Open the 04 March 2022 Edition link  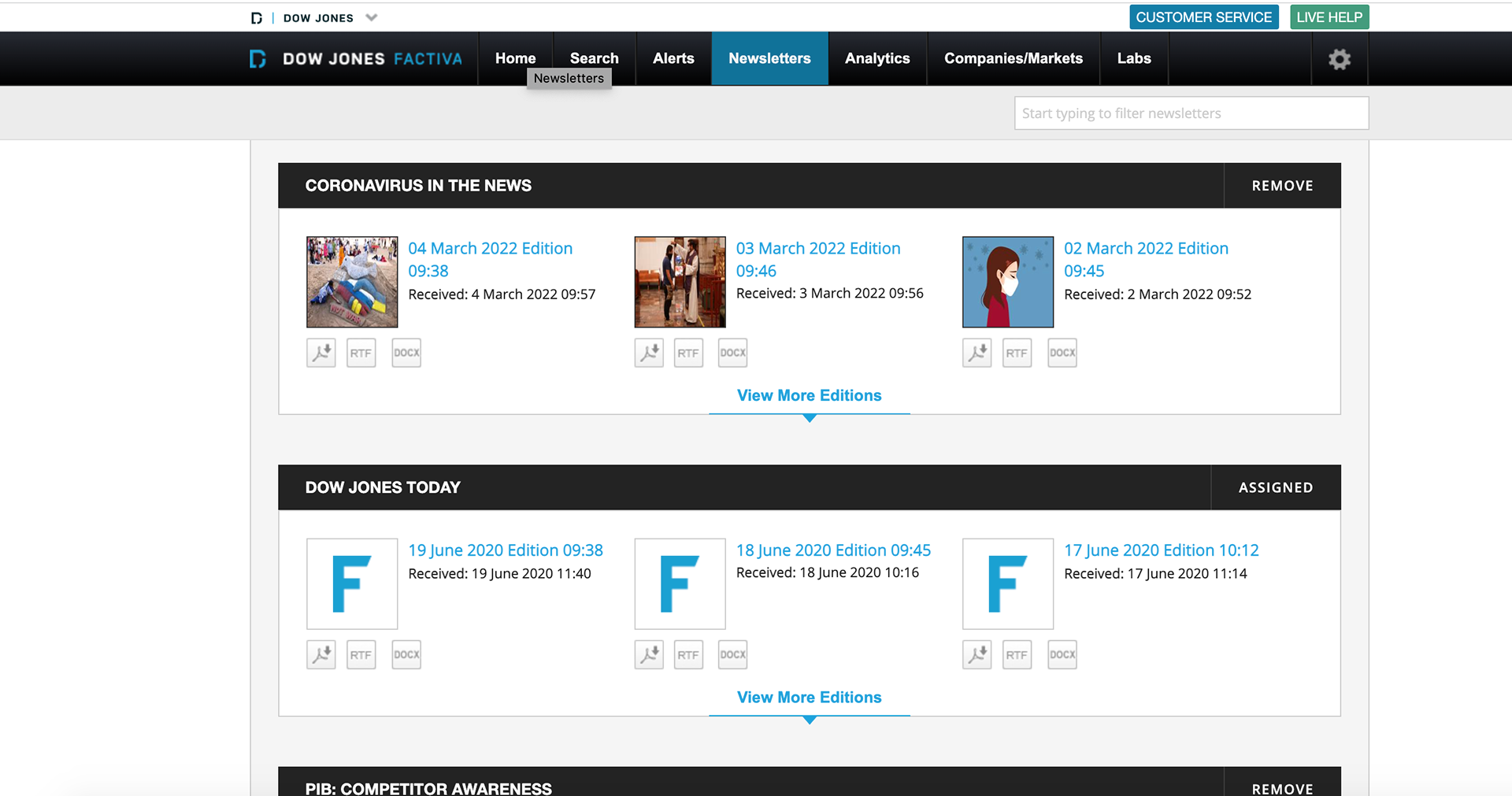pyautogui.click(x=490, y=259)
